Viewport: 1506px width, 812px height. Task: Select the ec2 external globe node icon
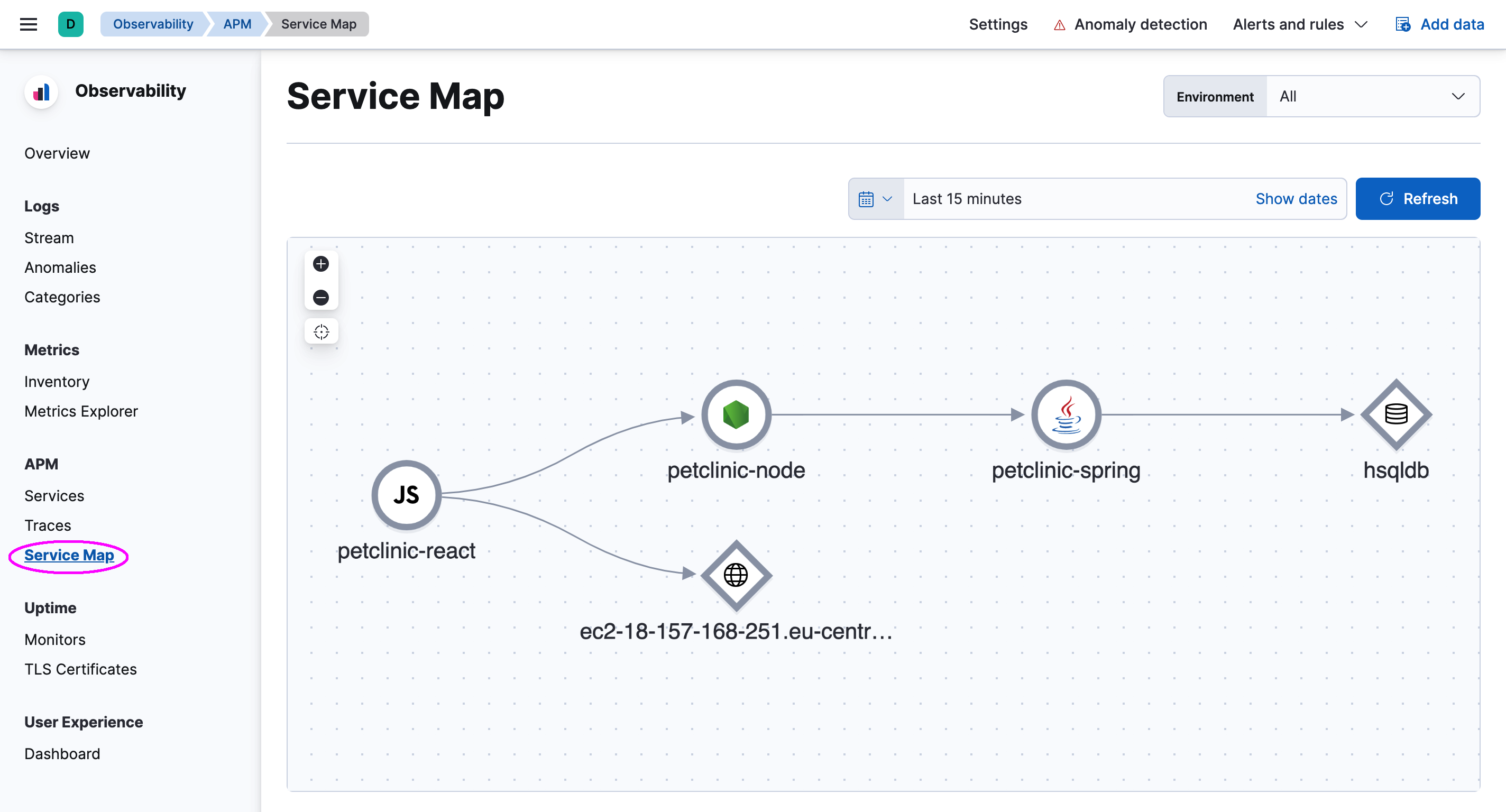coord(736,575)
